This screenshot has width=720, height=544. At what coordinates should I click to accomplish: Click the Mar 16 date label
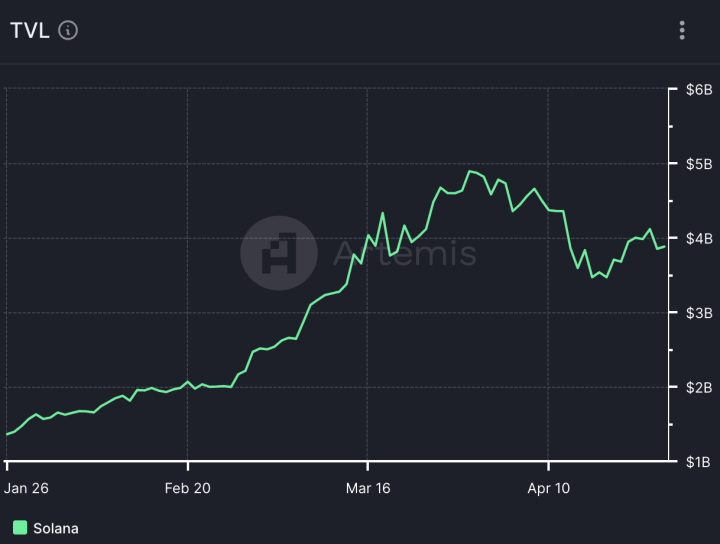pyautogui.click(x=368, y=488)
